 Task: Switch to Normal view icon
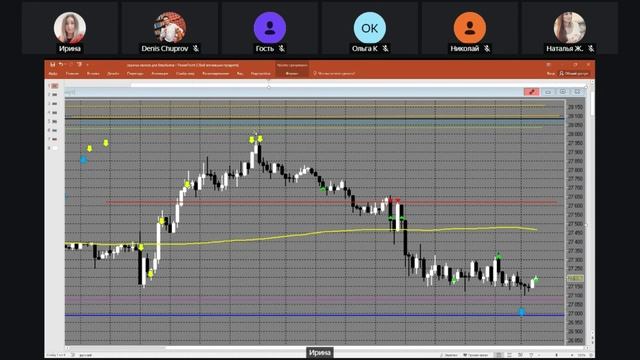click(x=498, y=355)
